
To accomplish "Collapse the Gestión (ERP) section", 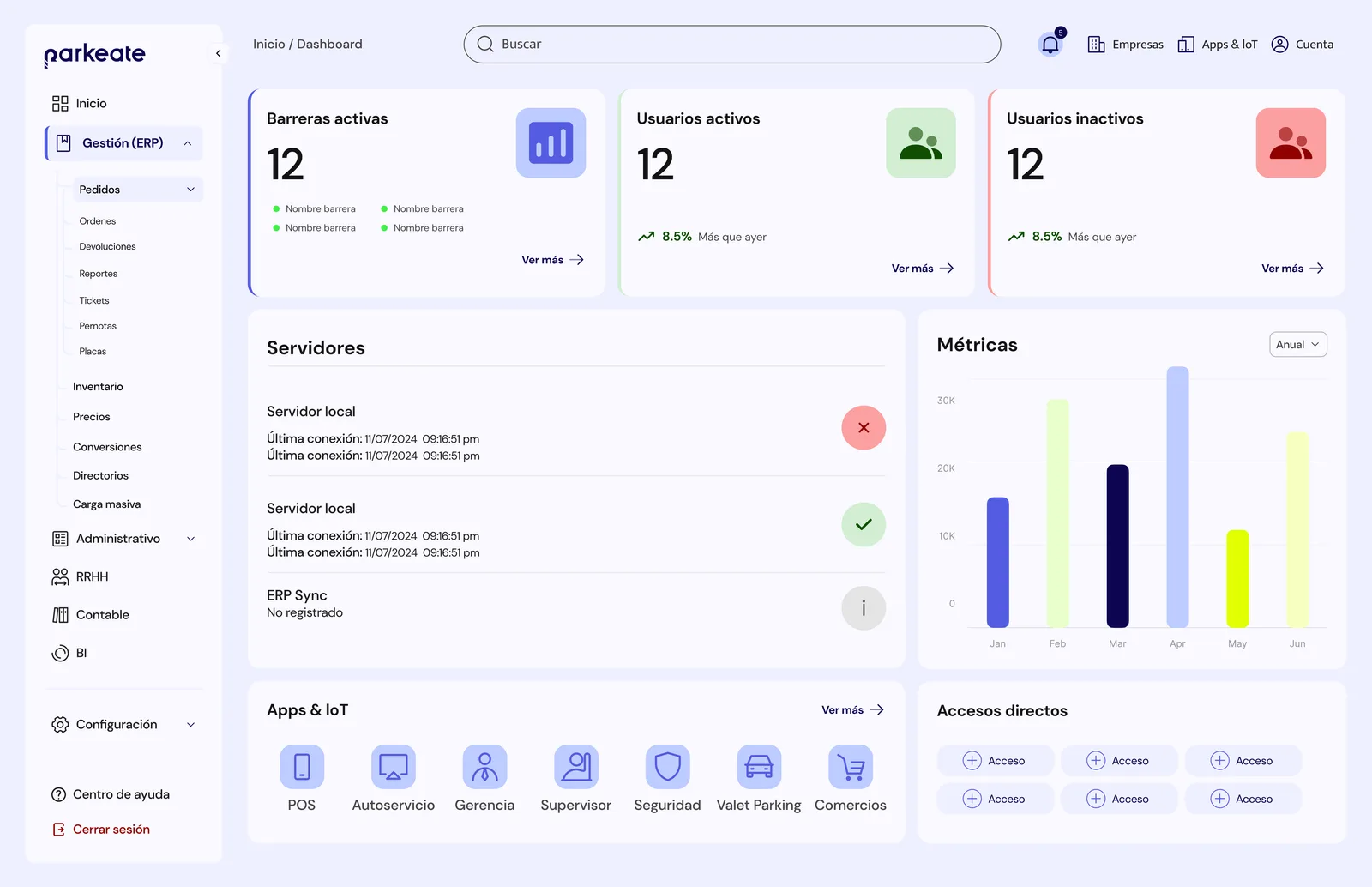I will click(x=188, y=143).
